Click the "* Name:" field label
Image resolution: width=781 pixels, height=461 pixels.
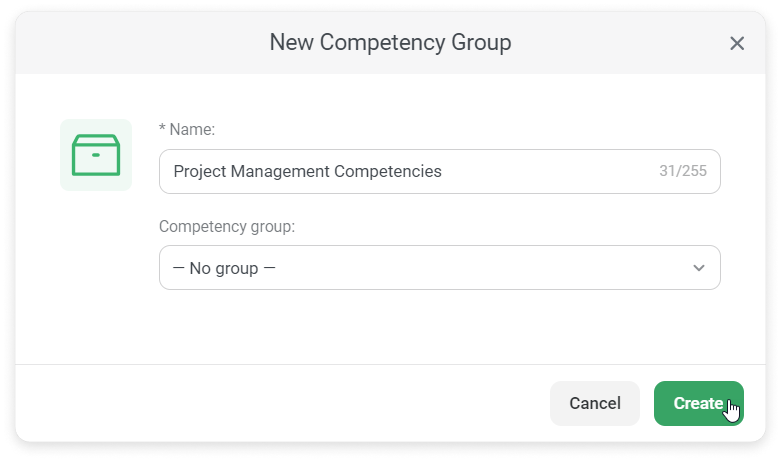coord(187,129)
